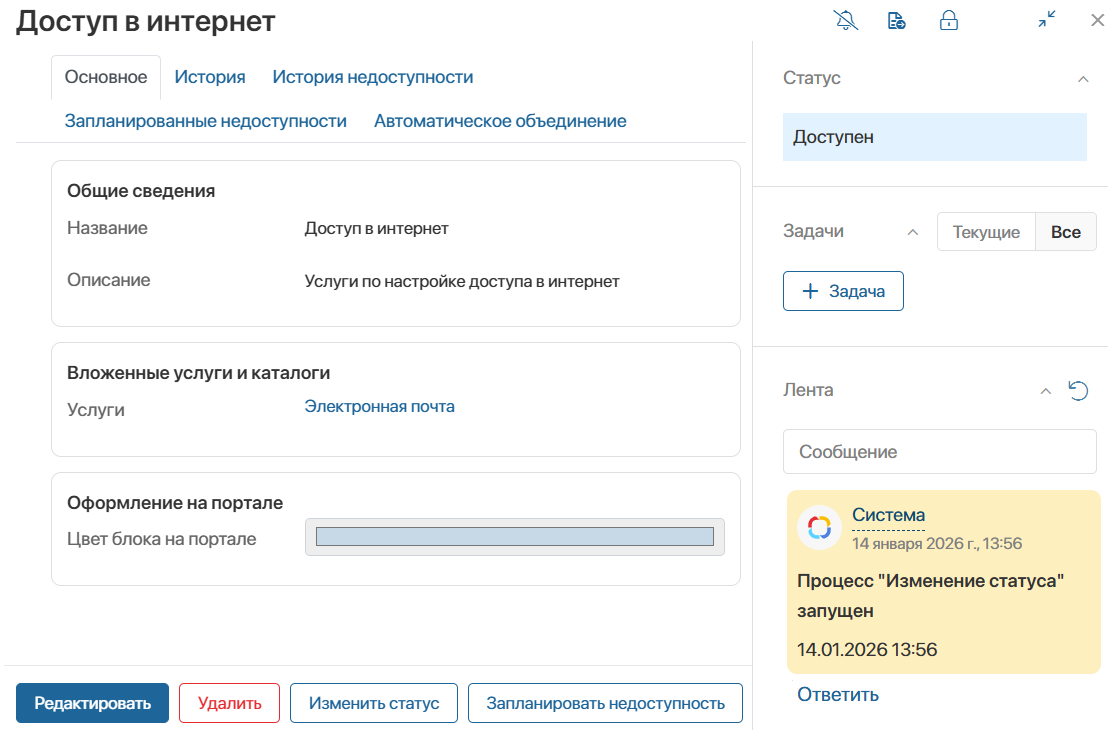The height and width of the screenshot is (732, 1114).
Task: Click the muted notifications bell icon
Action: (845, 21)
